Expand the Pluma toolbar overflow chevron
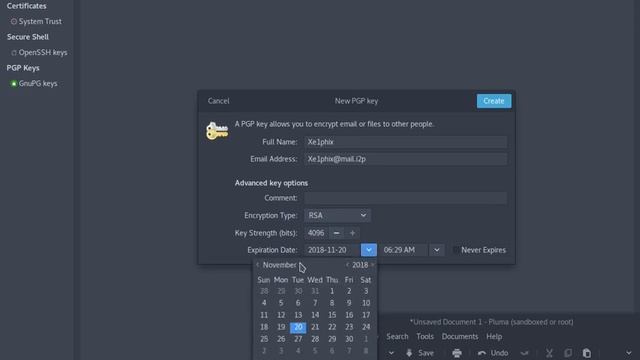 [x=629, y=353]
